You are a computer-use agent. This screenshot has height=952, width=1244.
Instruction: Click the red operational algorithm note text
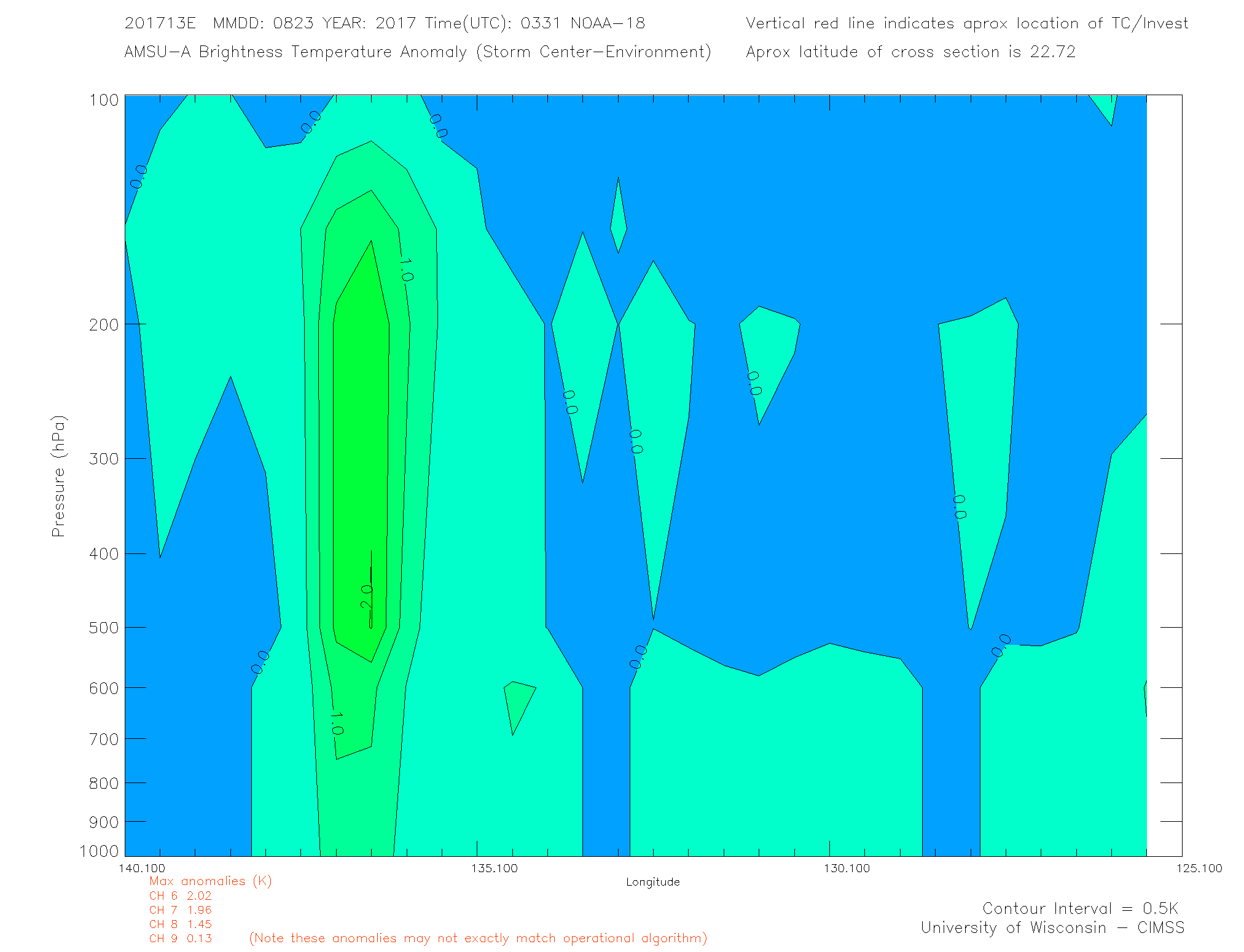click(478, 938)
